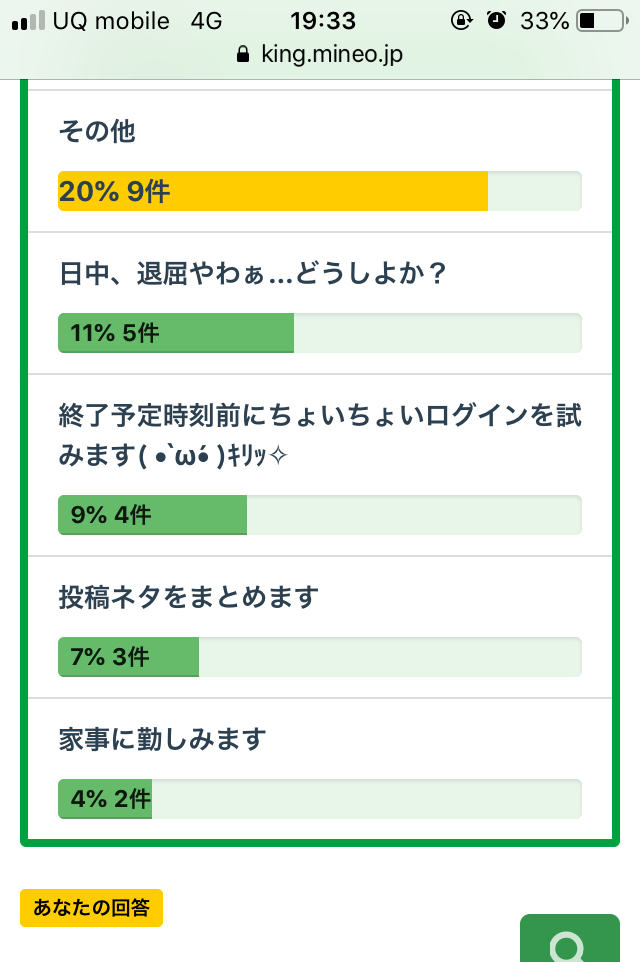Select the 家事に勤しみます poll option
This screenshot has height=962, width=640.
tap(162, 739)
